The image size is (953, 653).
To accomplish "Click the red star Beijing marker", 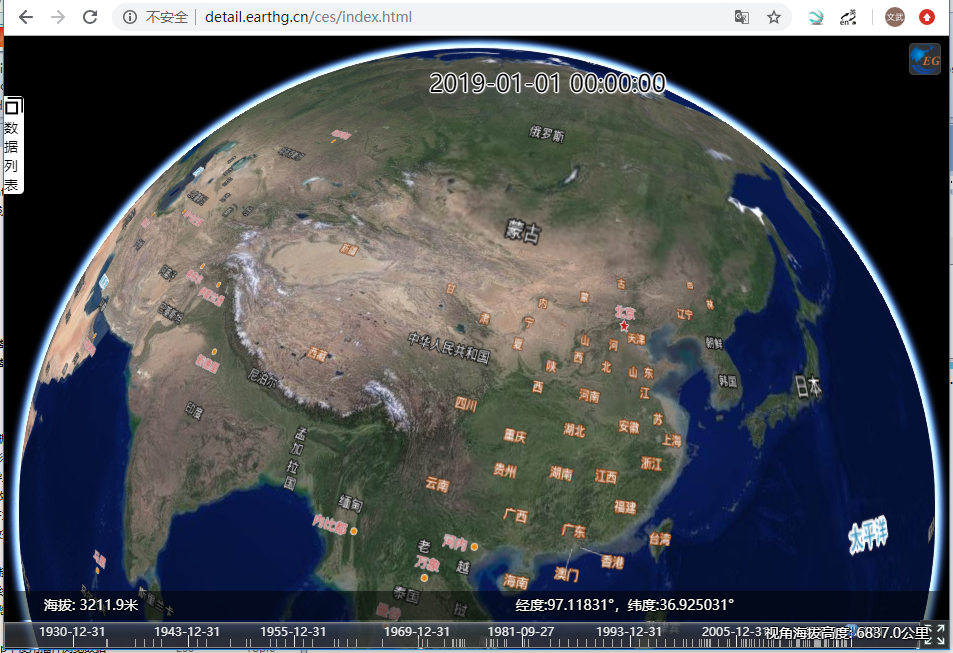I will [x=624, y=326].
